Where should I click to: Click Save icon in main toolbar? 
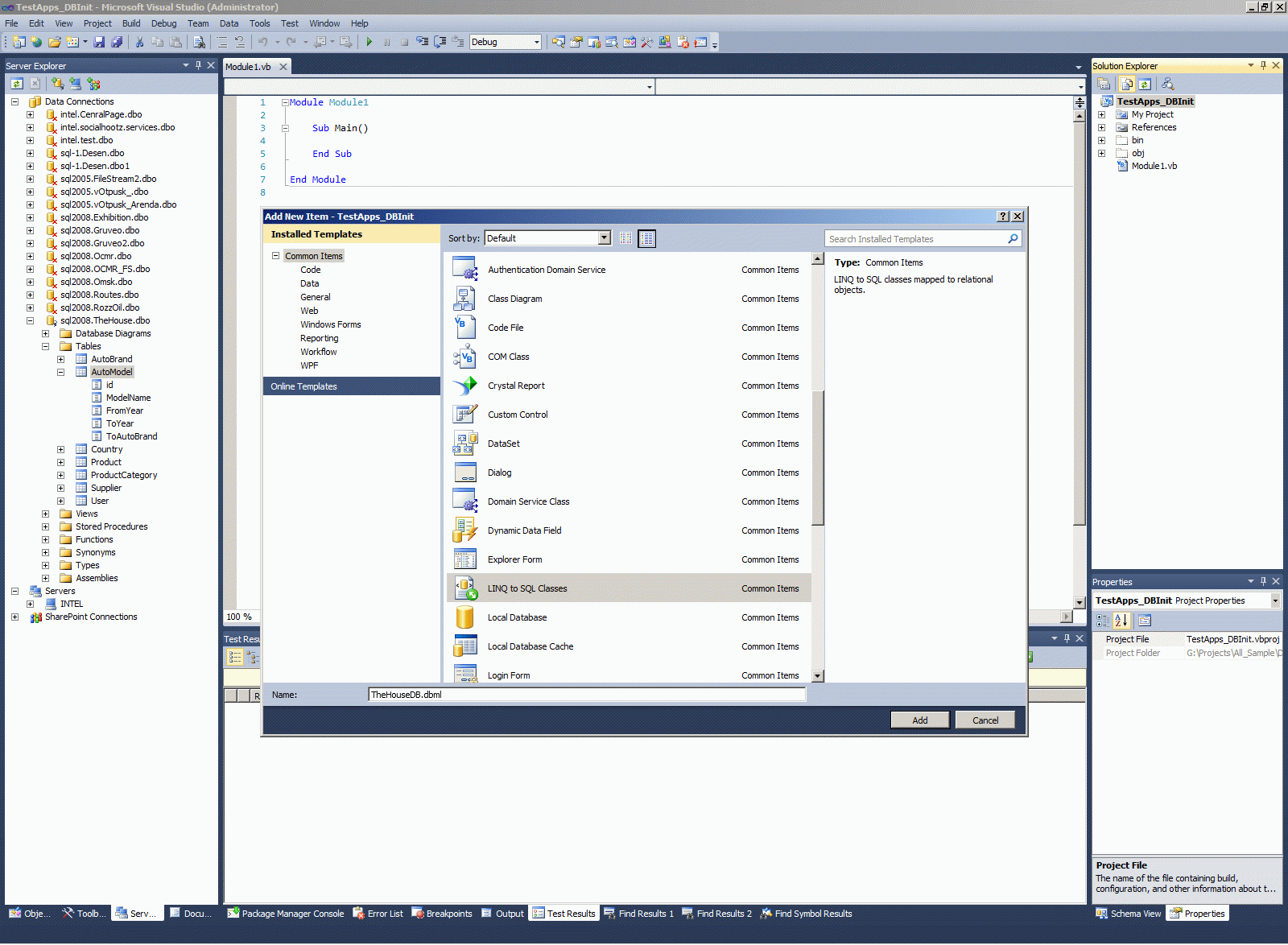coord(99,42)
